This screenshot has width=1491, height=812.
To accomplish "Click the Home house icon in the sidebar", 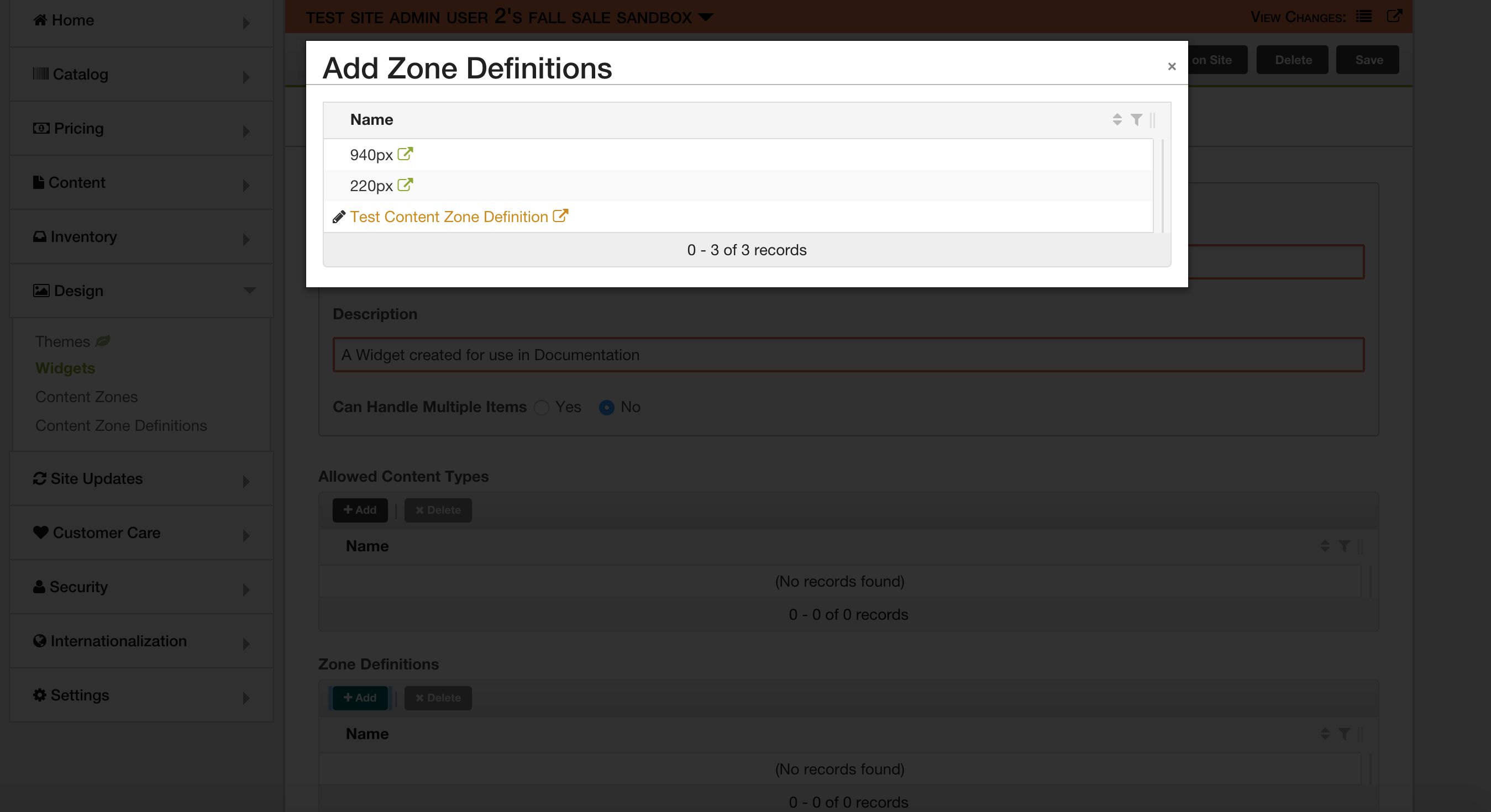I will pyautogui.click(x=40, y=20).
